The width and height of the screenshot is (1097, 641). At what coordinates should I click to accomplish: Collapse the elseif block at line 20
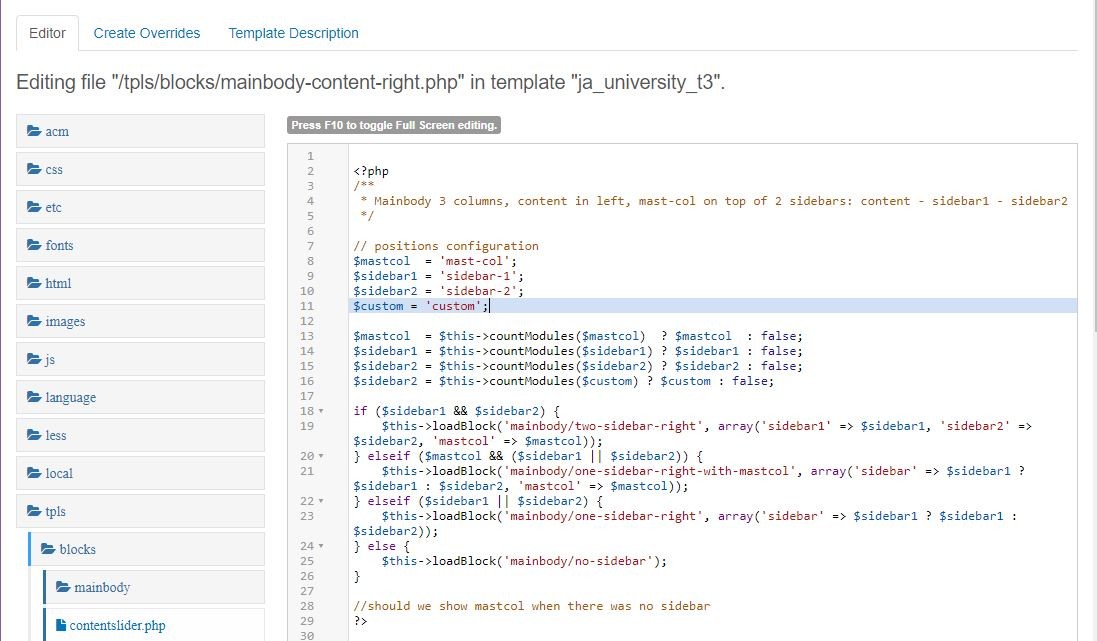[x=321, y=456]
